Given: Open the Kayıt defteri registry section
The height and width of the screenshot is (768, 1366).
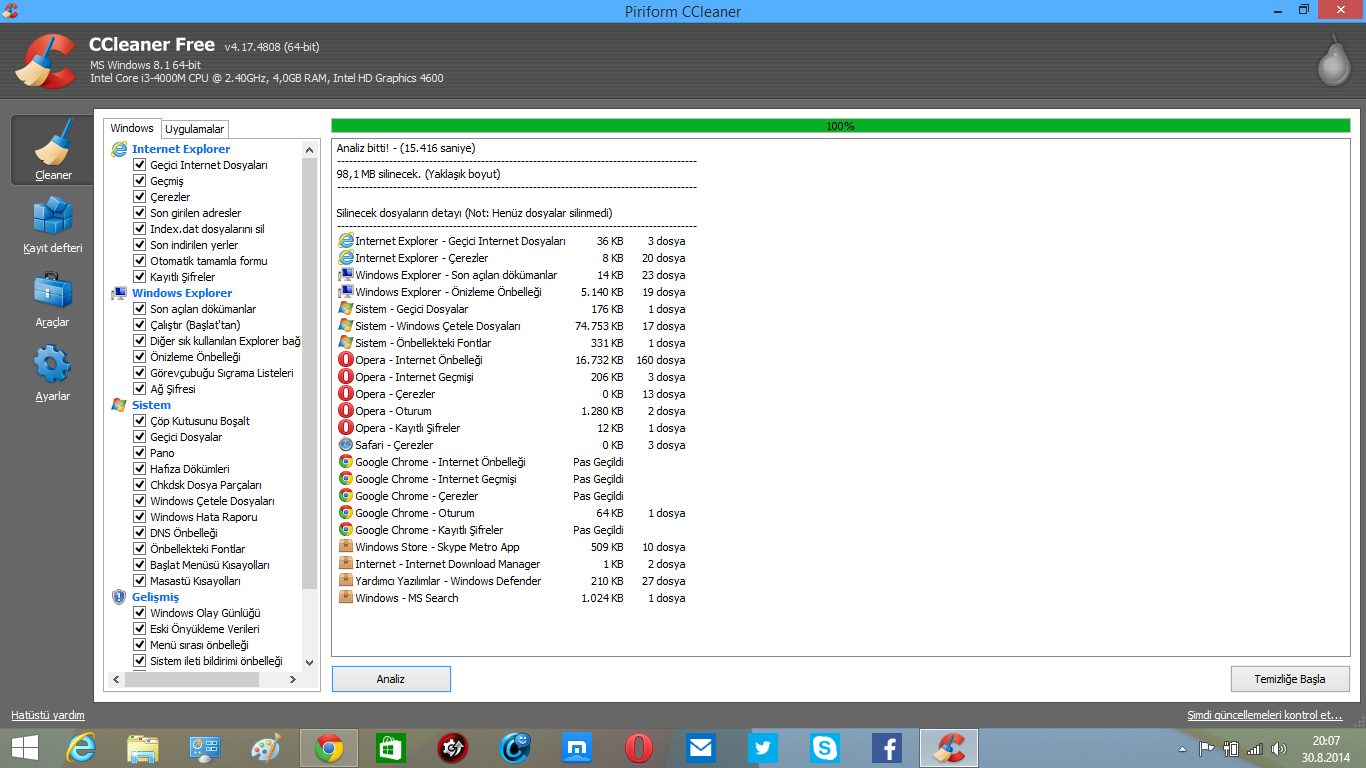Looking at the screenshot, I should pos(53,225).
